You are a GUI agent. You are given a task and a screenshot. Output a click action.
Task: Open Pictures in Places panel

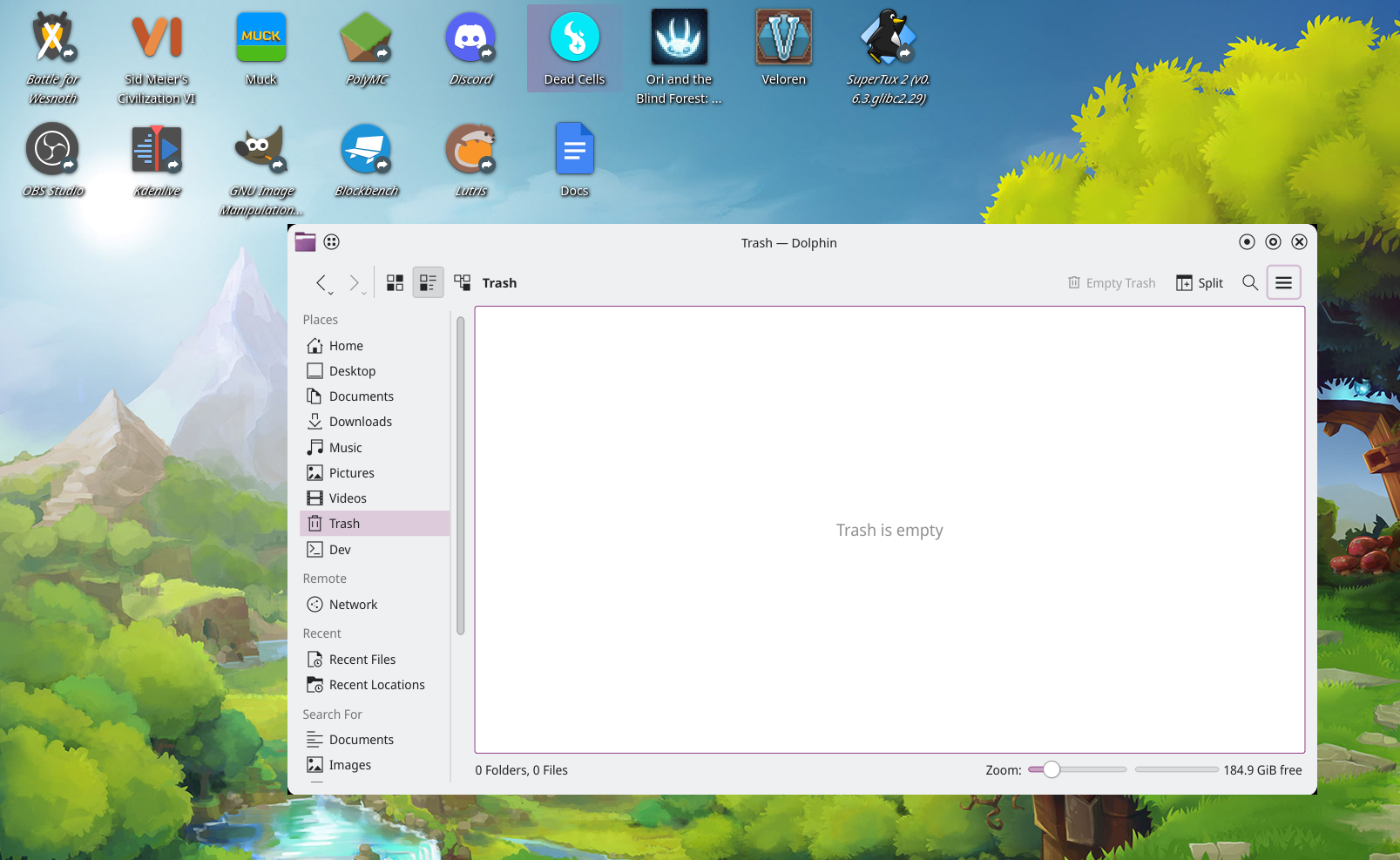click(375, 473)
